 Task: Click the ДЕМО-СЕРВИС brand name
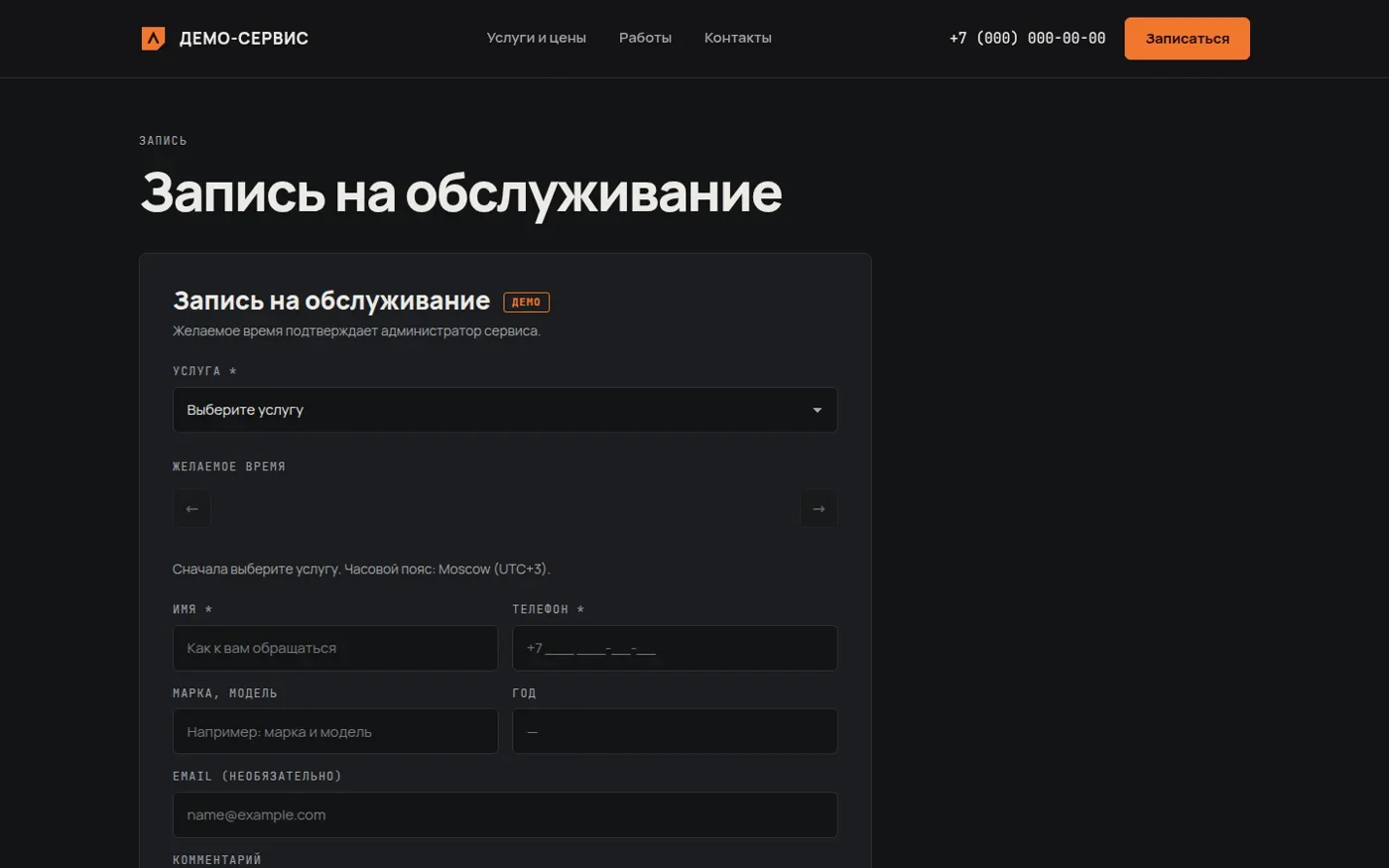[x=243, y=39]
